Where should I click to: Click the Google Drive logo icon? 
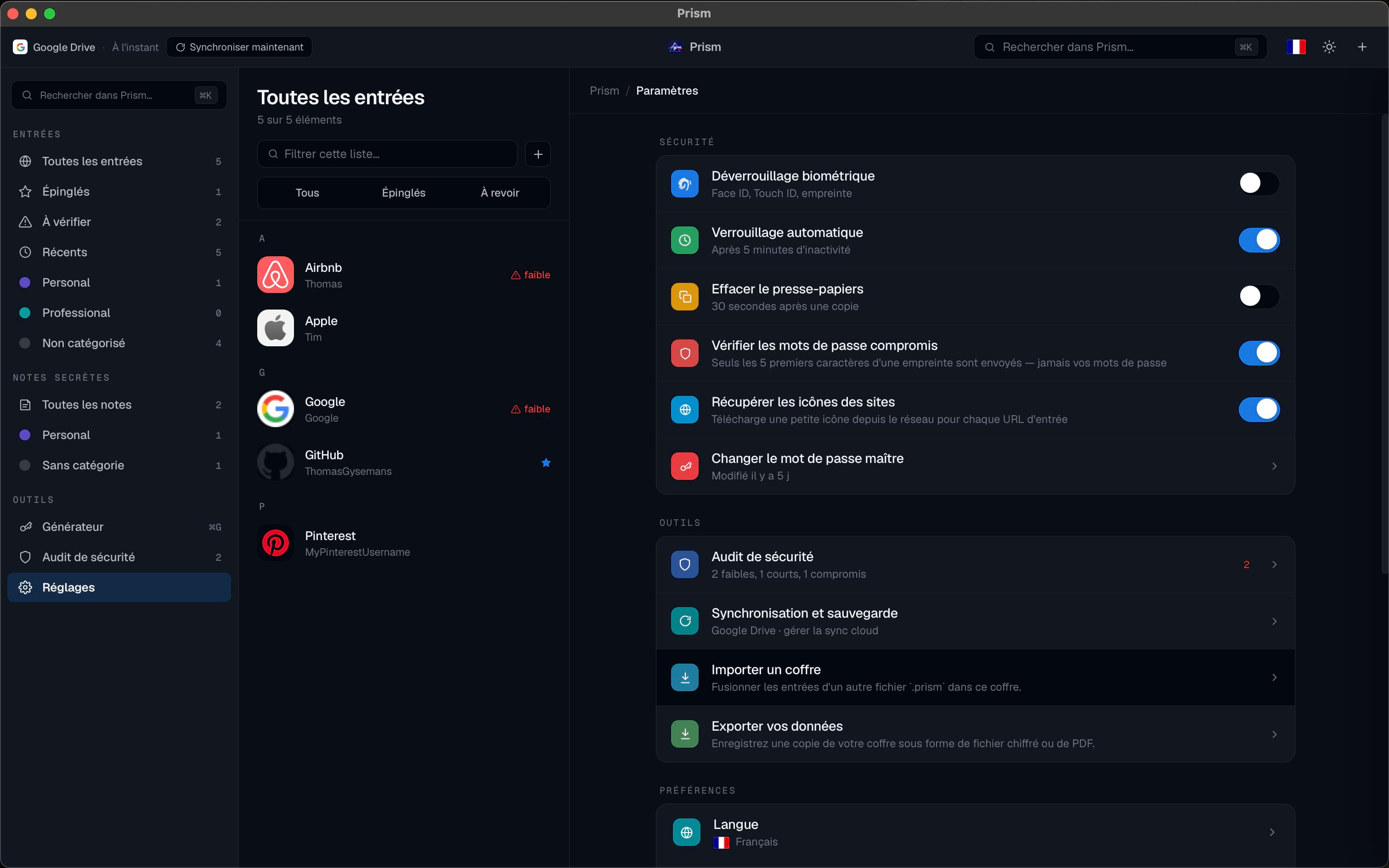[20, 47]
